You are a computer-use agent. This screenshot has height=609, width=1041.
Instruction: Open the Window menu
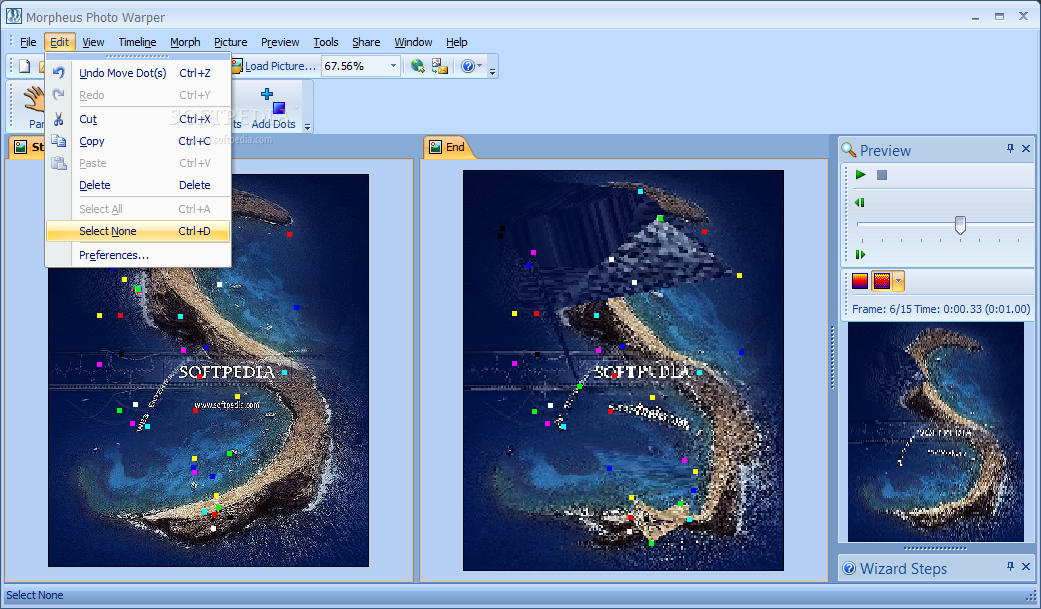point(413,42)
